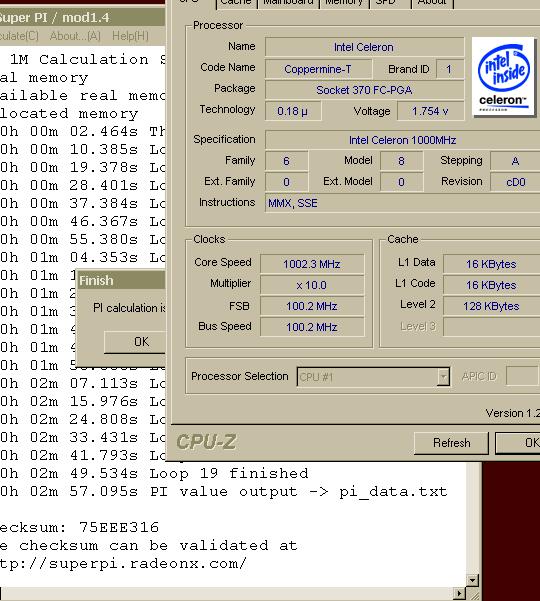Expand the Processor Selection dropdown
The width and height of the screenshot is (540, 601).
(x=443, y=377)
